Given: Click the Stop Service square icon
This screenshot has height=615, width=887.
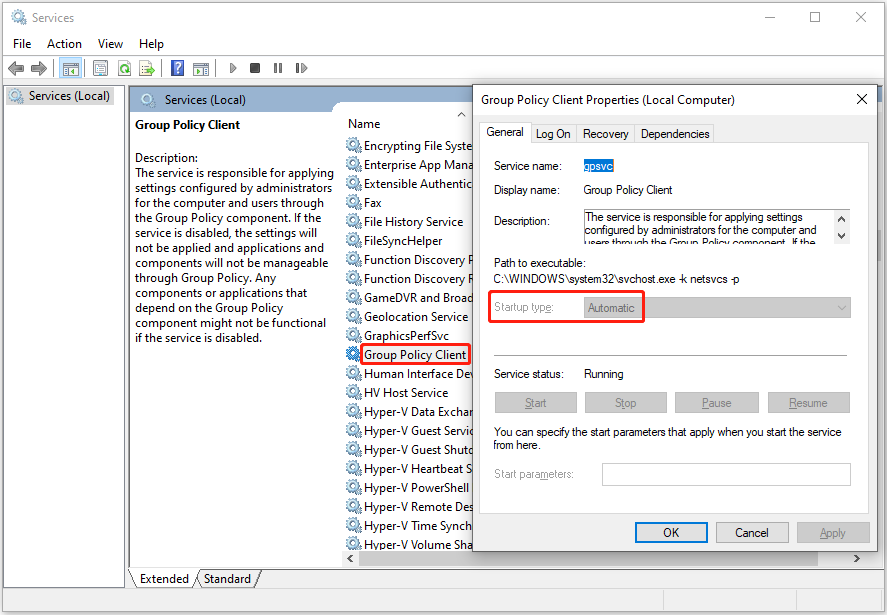Looking at the screenshot, I should (255, 68).
